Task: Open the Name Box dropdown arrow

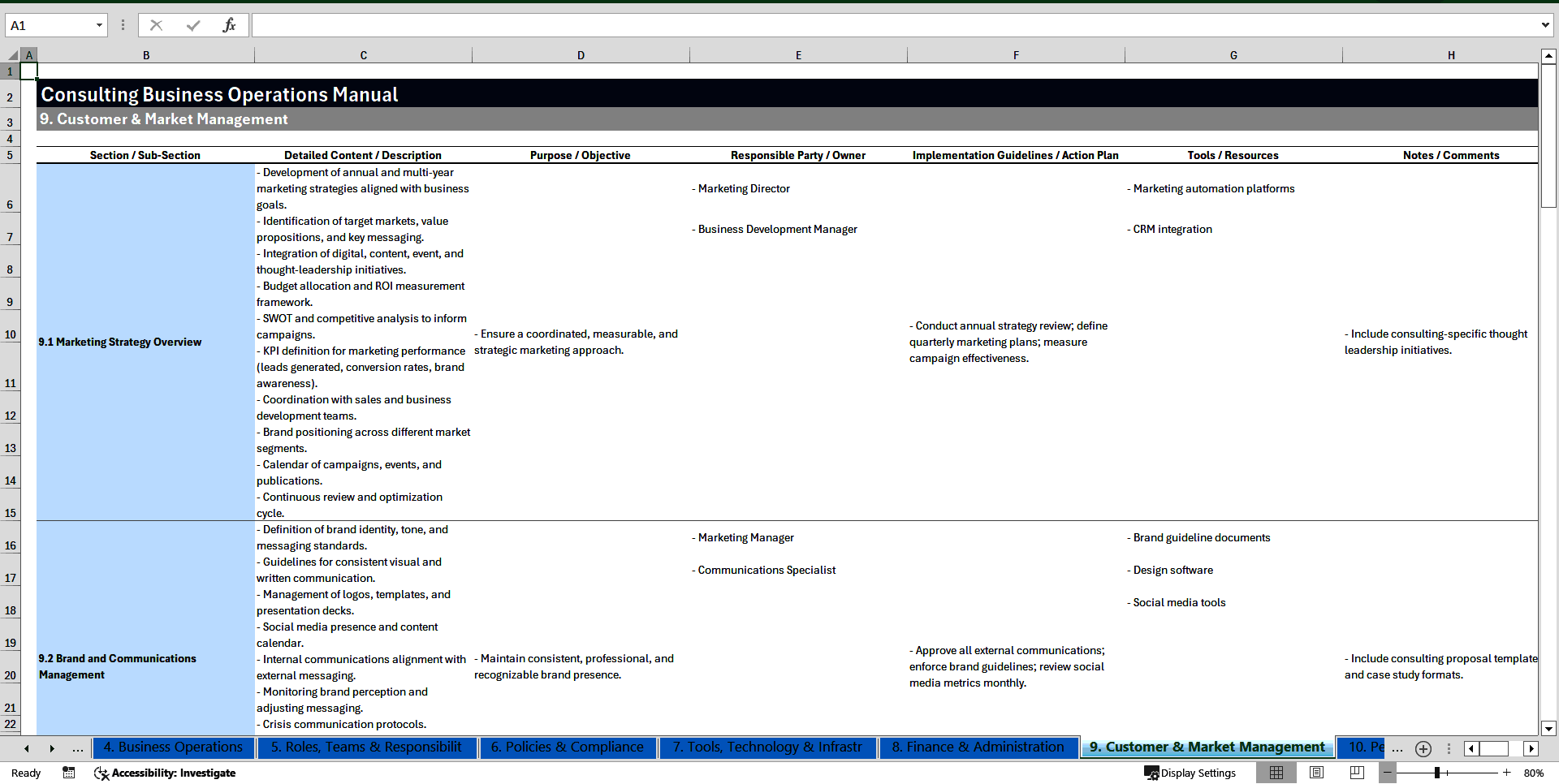Action: tap(101, 25)
